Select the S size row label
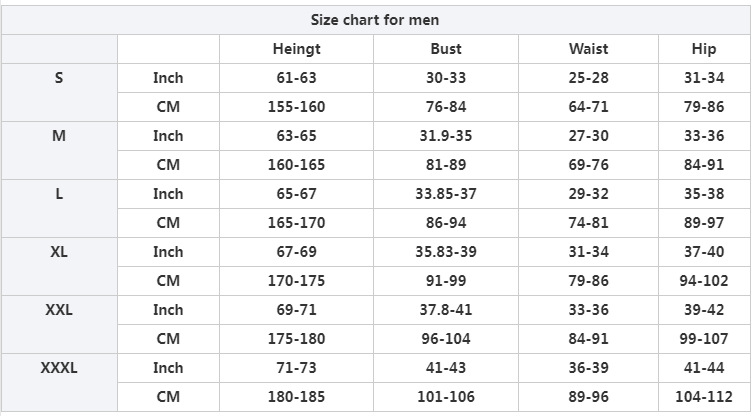This screenshot has width=755, height=416. [x=59, y=78]
